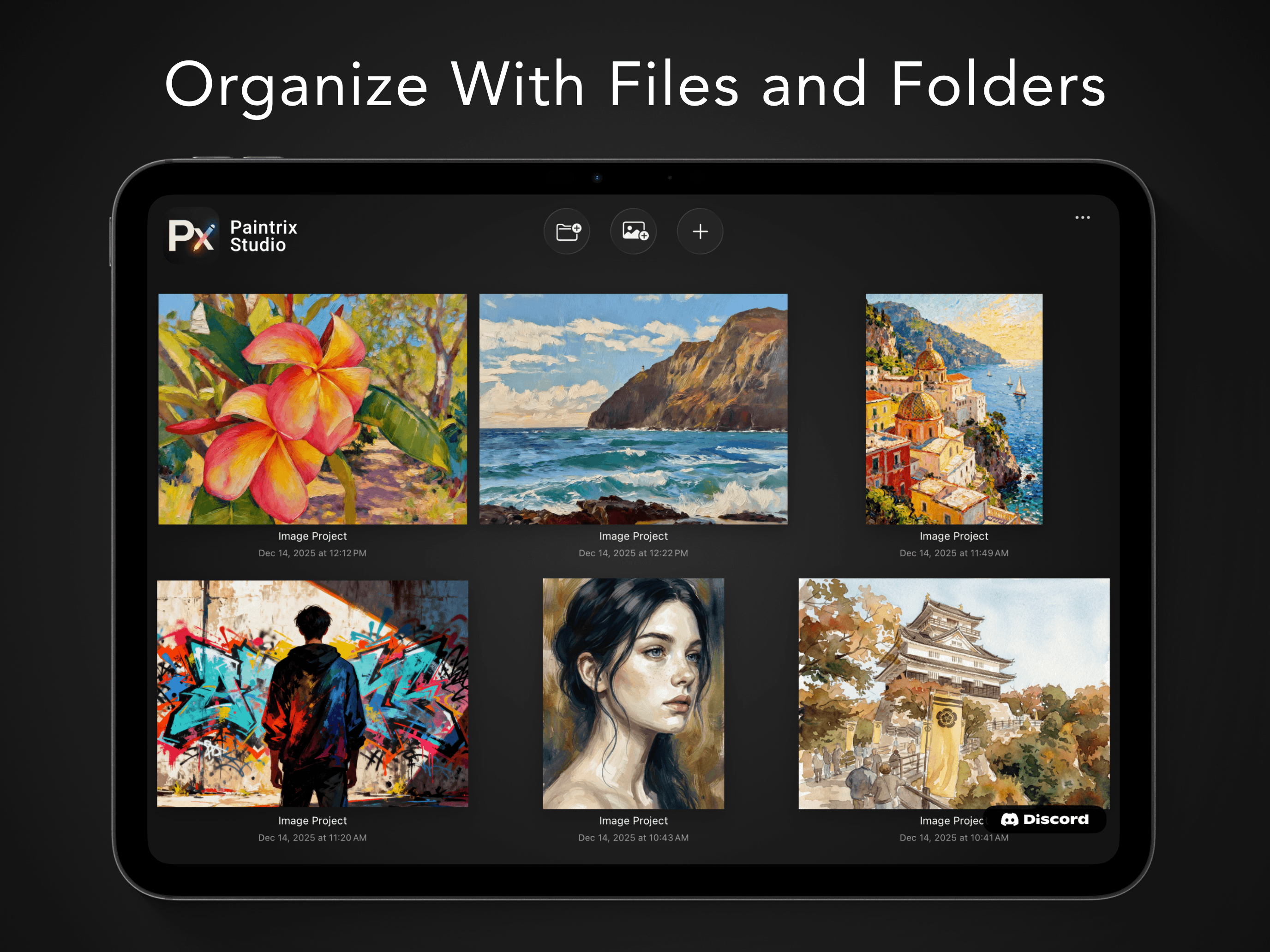Screen dimensions: 1270x952
Task: Open the Discord link button
Action: pos(1045,819)
